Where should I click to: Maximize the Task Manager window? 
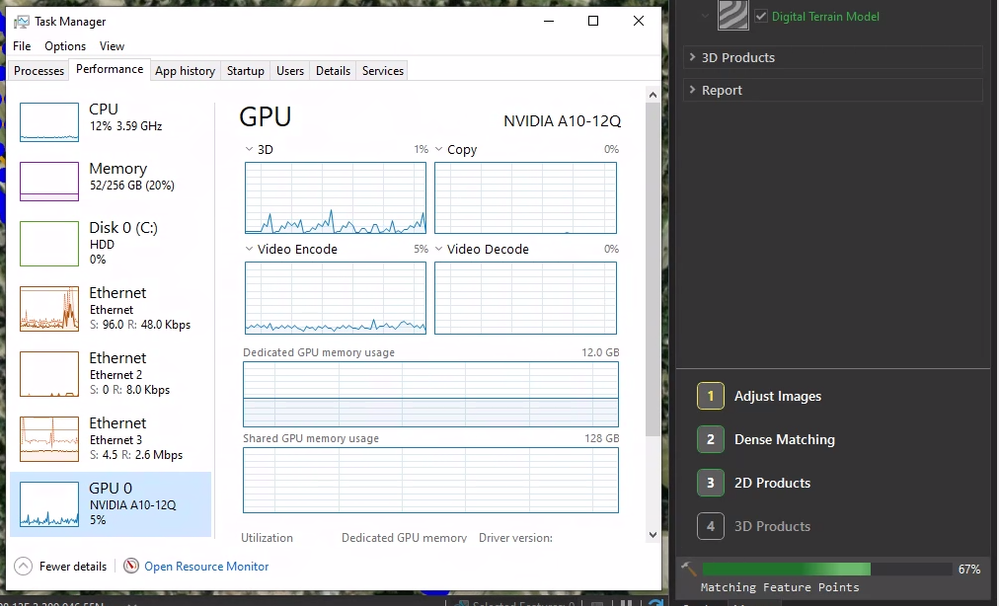[593, 21]
